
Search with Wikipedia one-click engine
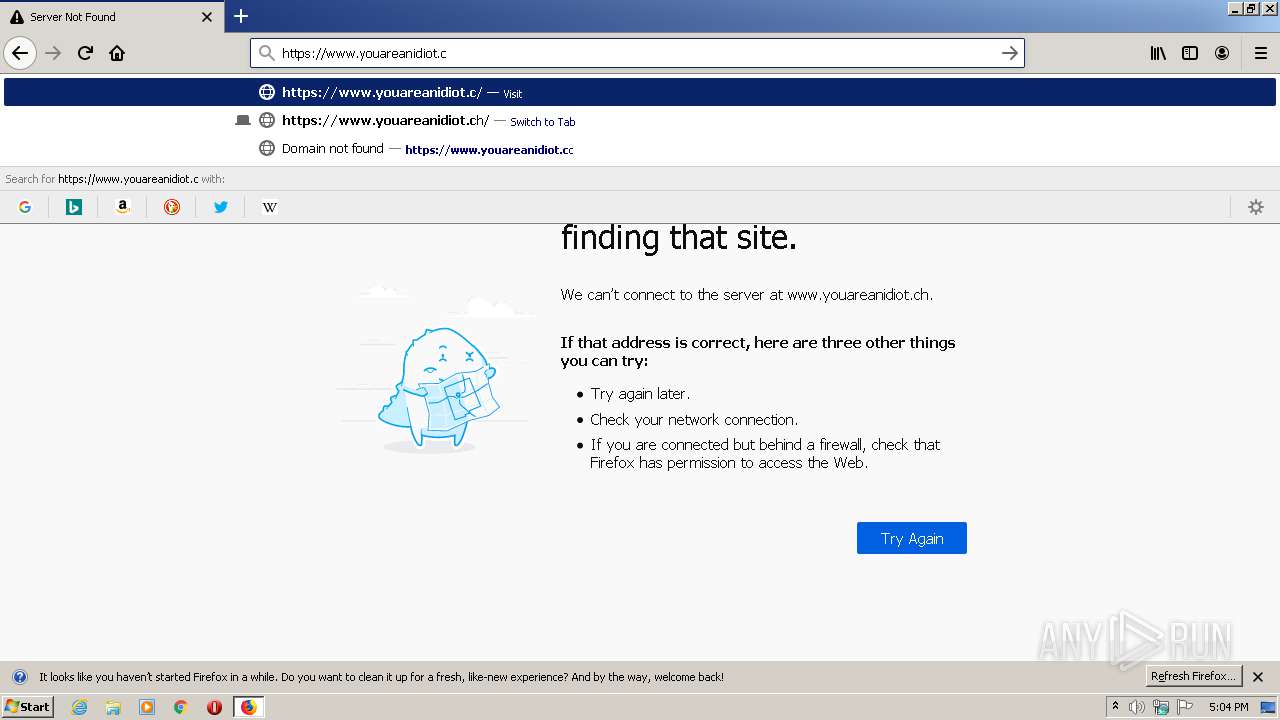point(270,207)
